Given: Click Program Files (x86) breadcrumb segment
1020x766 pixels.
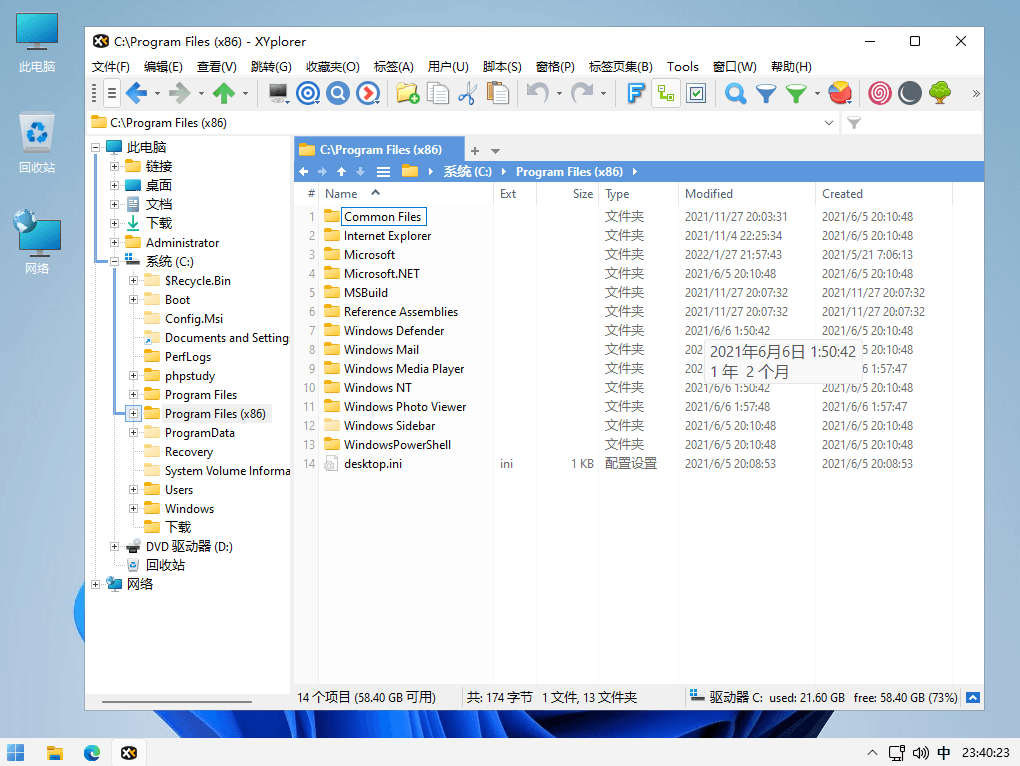Looking at the screenshot, I should (x=569, y=172).
